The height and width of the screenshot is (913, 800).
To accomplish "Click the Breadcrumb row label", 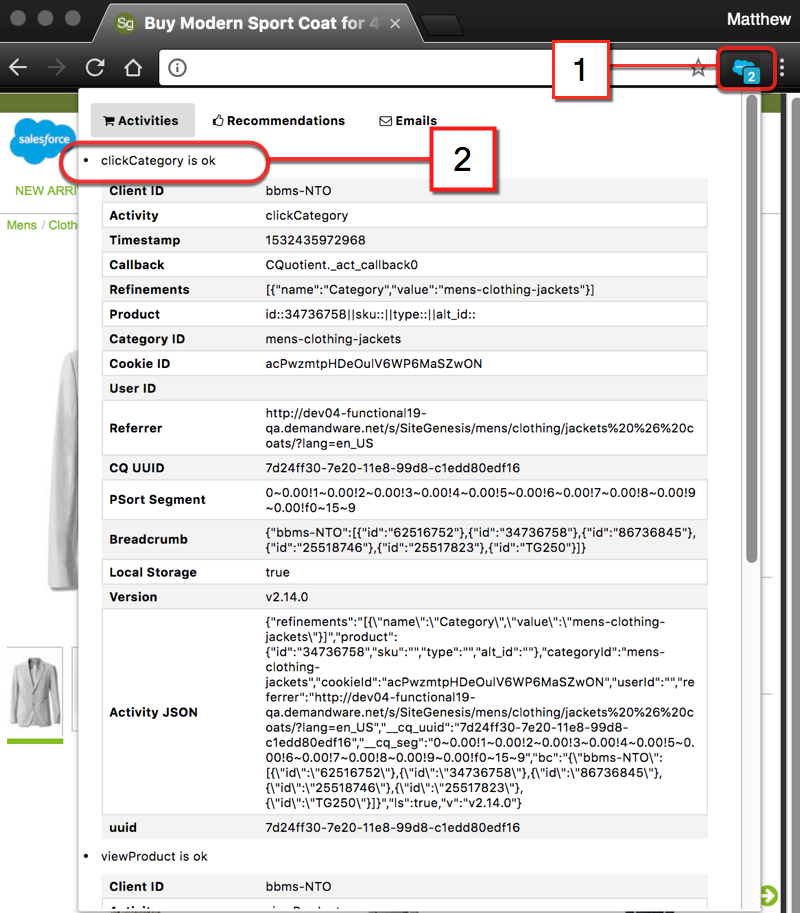I will click(x=148, y=540).
